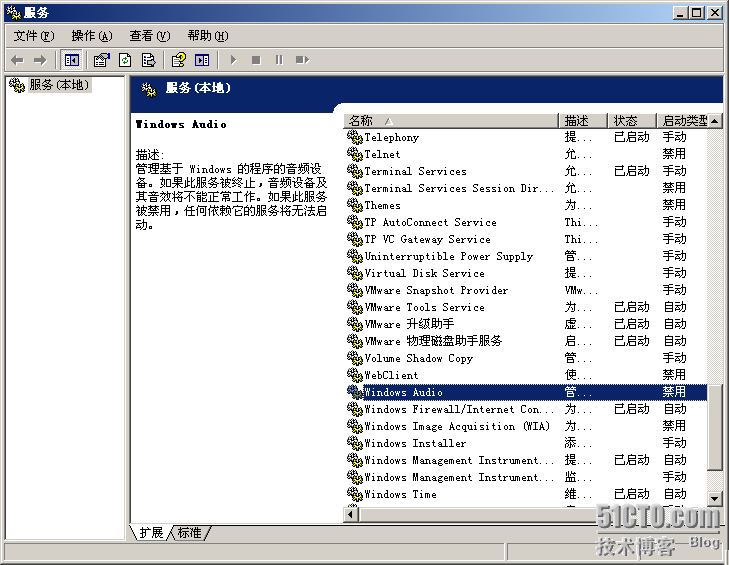Viewport: 729px width, 565px height.
Task: Sort by the 状态 column header
Action: pos(632,121)
